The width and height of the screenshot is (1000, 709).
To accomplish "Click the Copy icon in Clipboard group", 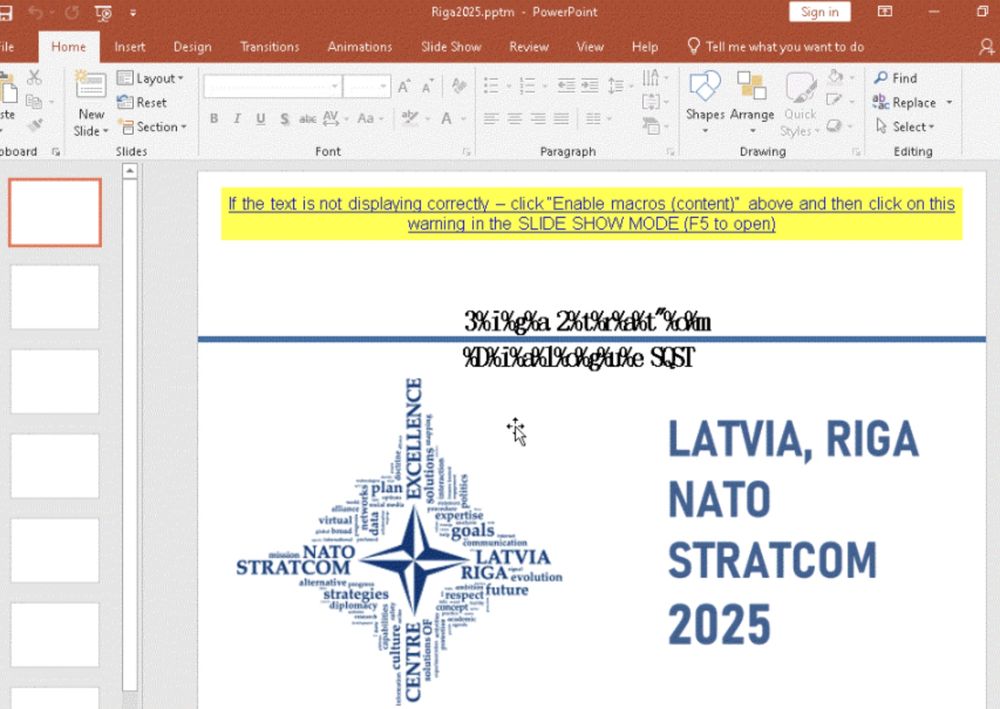I will (x=34, y=101).
